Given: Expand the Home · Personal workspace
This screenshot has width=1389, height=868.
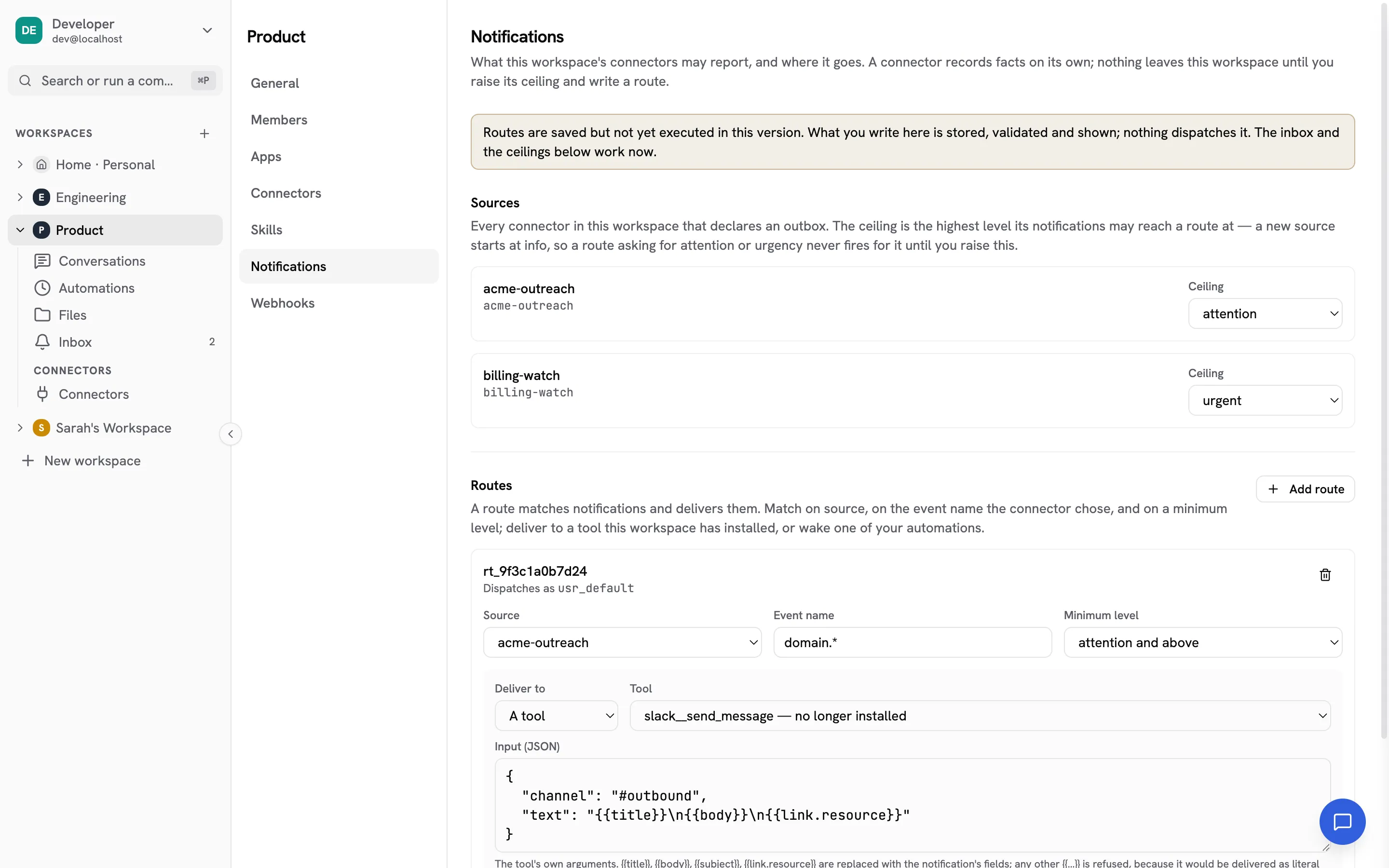Looking at the screenshot, I should tap(20, 165).
